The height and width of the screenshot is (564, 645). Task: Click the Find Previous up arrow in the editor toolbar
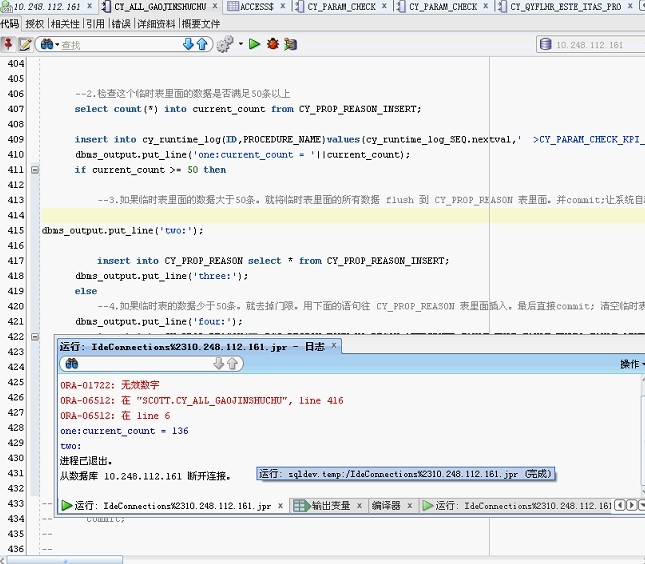(x=202, y=44)
